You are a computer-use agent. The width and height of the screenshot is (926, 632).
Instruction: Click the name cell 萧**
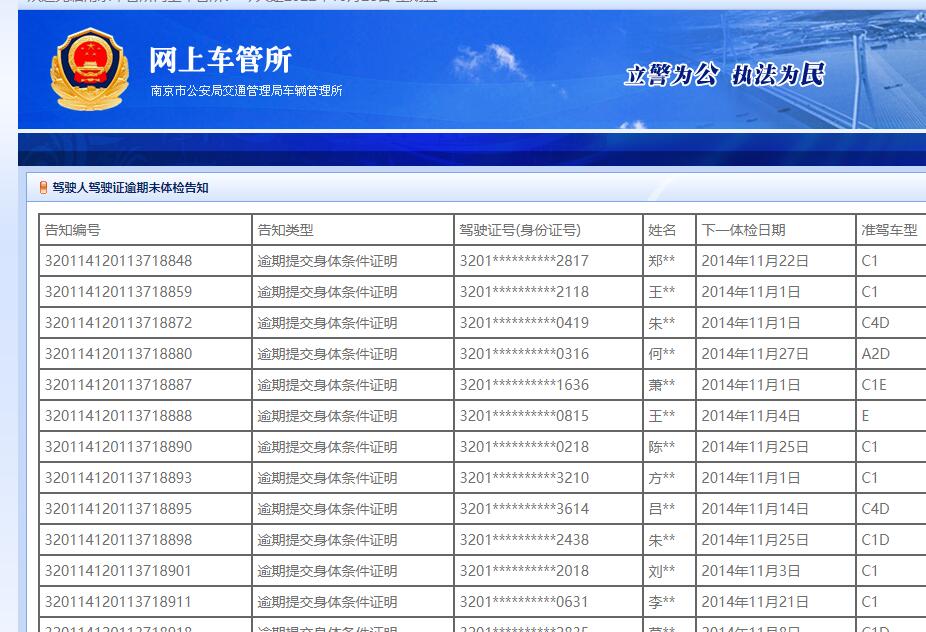[x=661, y=385]
